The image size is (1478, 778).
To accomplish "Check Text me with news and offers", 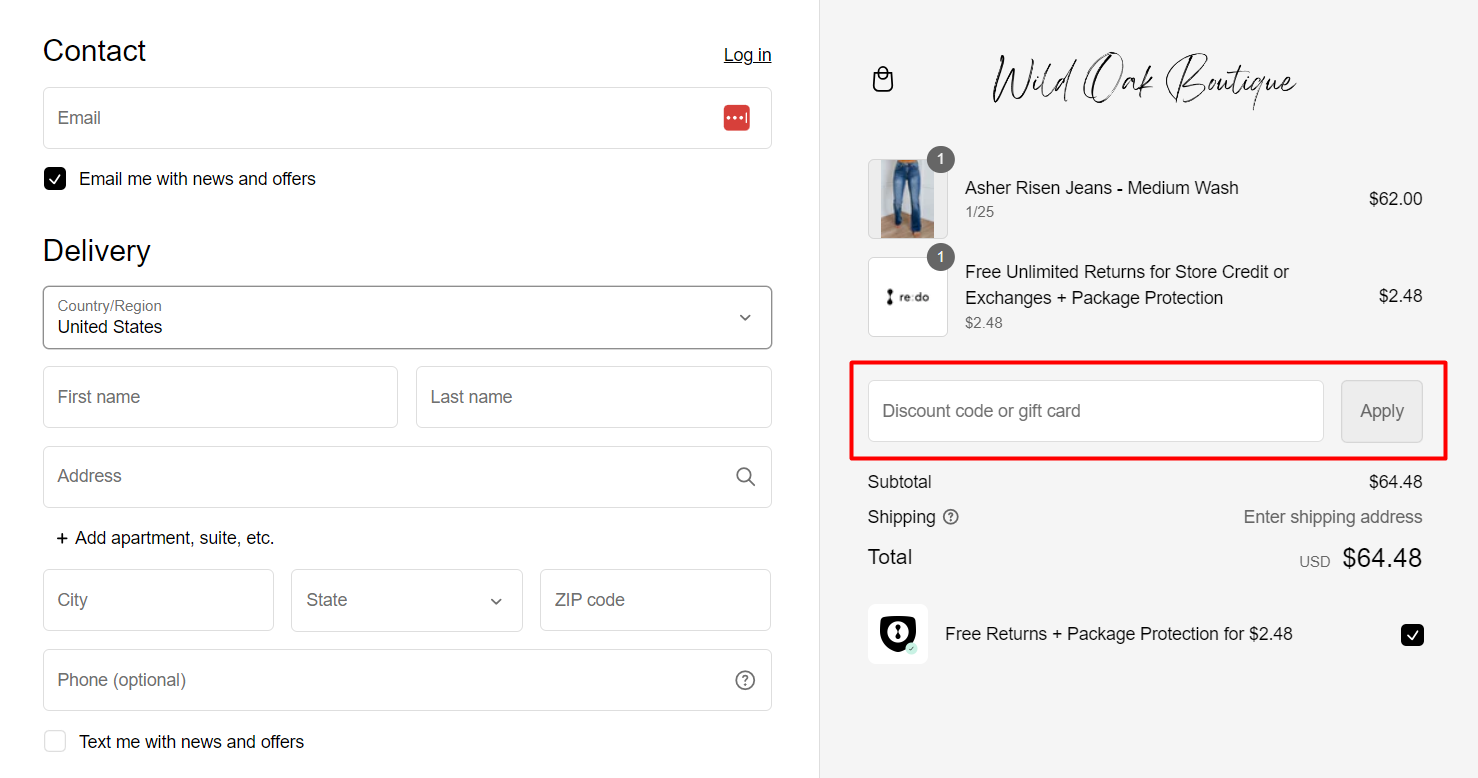I will (55, 741).
